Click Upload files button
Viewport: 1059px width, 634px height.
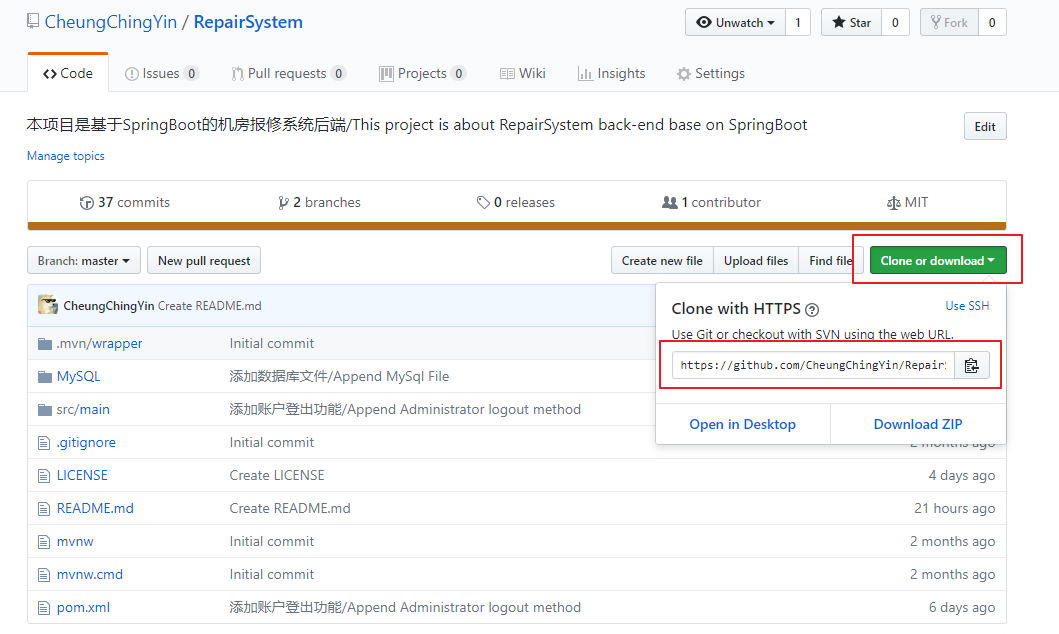tap(756, 261)
